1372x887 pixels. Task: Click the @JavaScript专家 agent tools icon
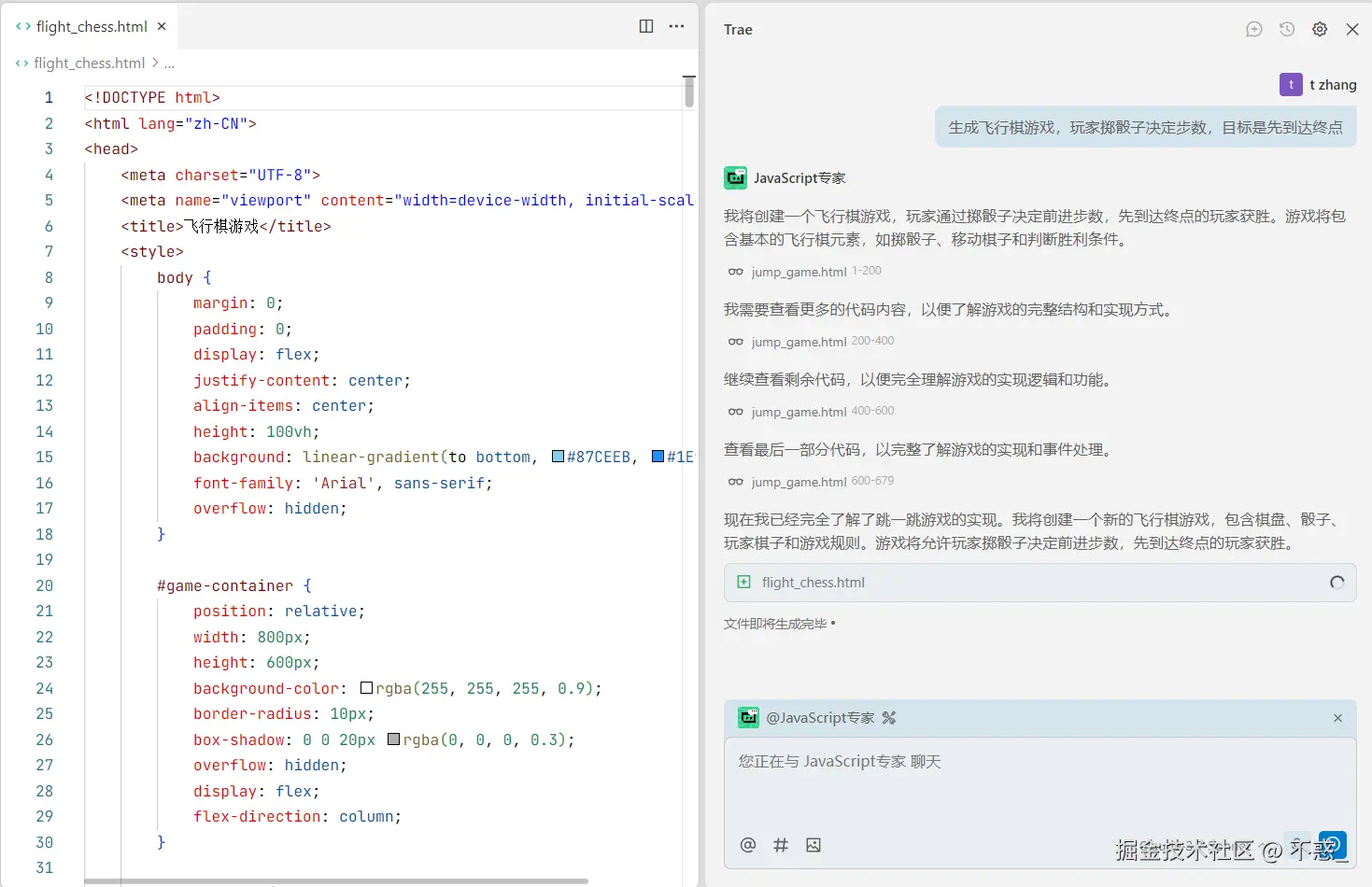tap(888, 718)
